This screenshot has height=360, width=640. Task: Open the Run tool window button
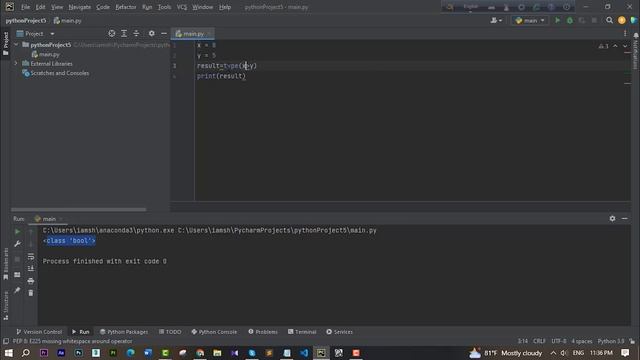click(x=80, y=332)
